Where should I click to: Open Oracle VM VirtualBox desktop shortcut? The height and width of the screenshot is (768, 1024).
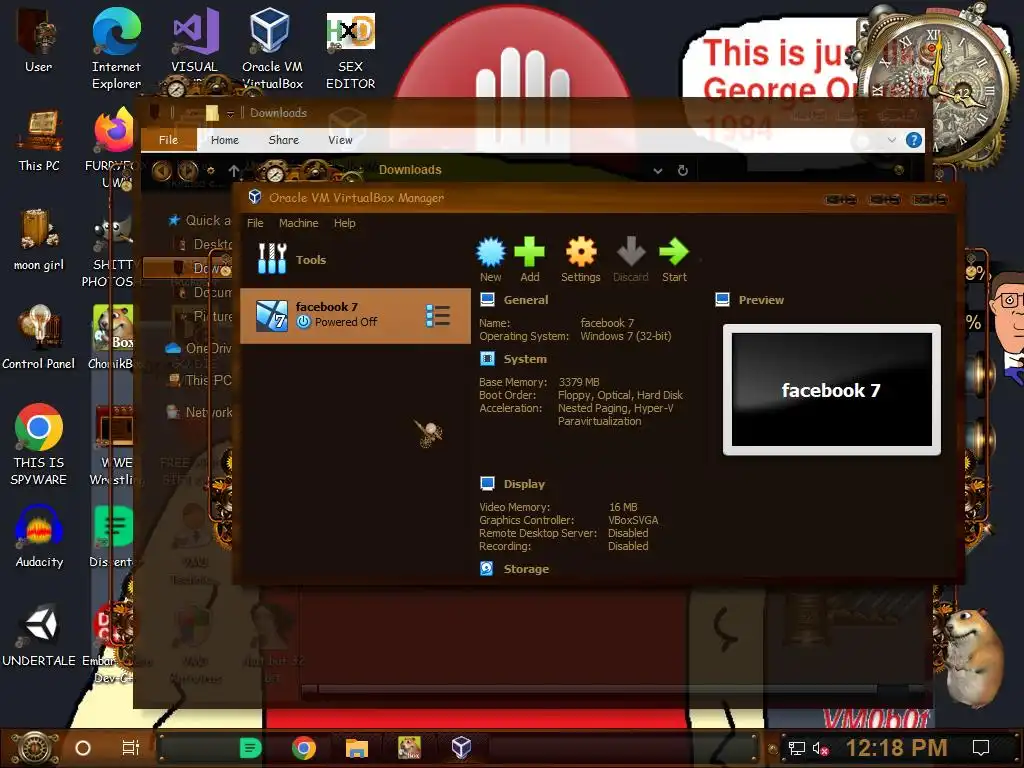coord(272,48)
